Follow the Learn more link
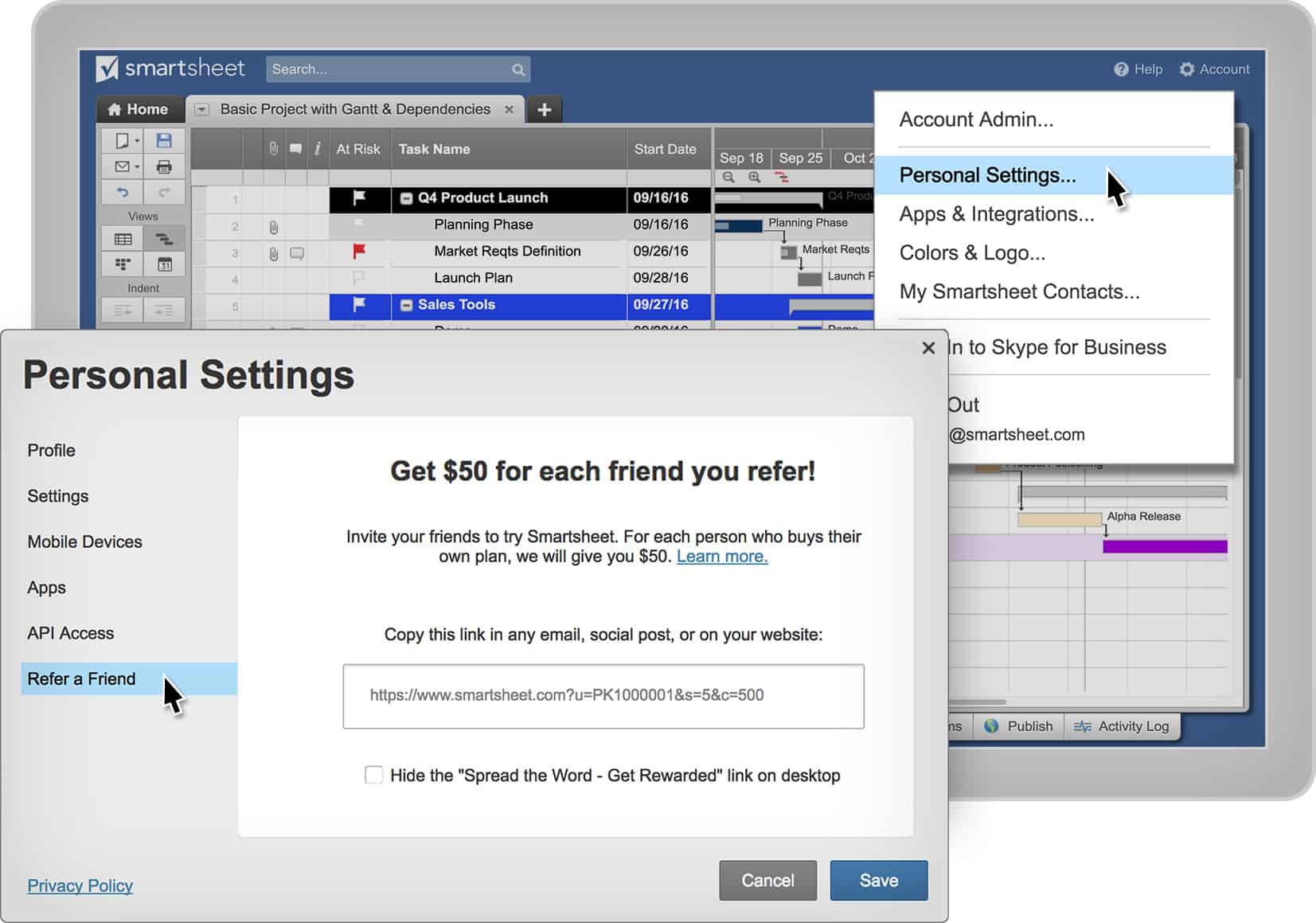This screenshot has height=923, width=1316. pyautogui.click(x=722, y=557)
